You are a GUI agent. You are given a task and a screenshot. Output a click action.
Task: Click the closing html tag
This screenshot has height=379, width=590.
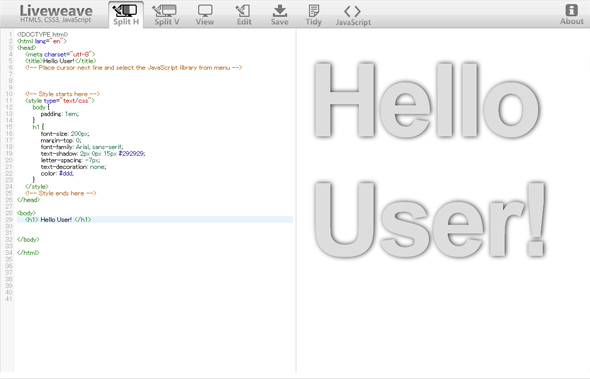tap(28, 253)
